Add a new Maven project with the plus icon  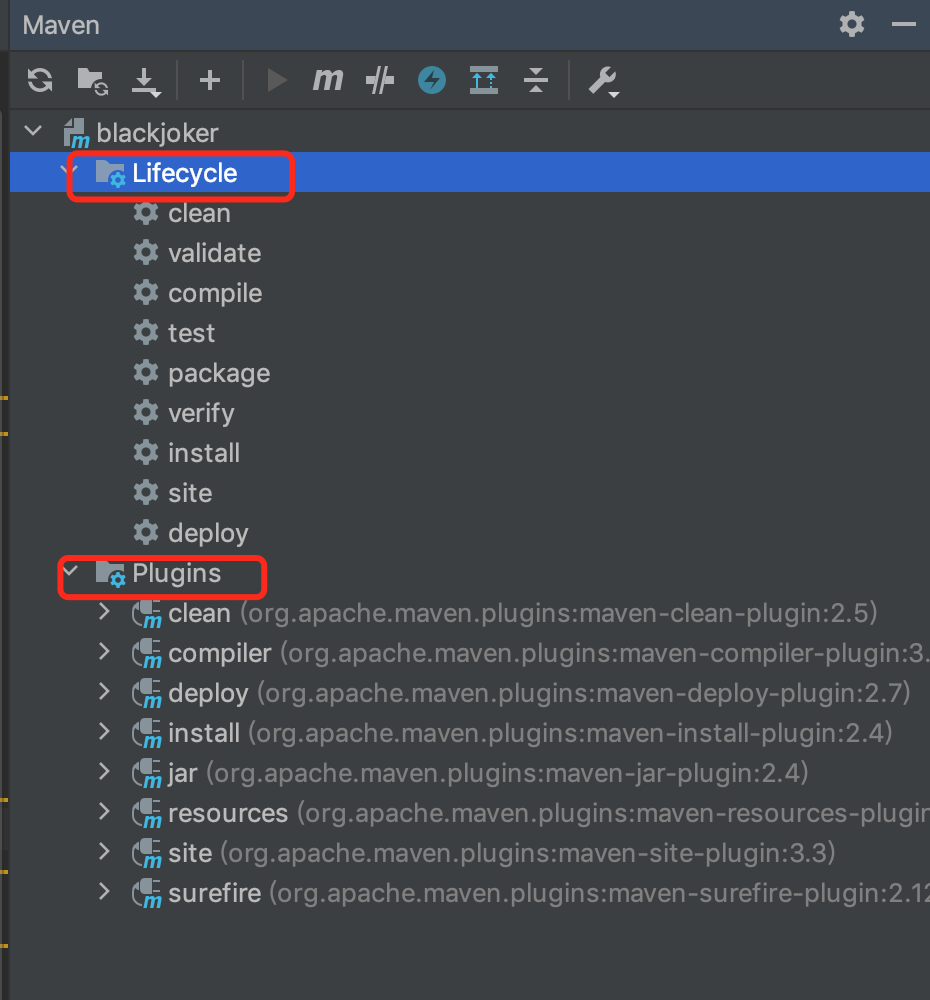click(210, 80)
